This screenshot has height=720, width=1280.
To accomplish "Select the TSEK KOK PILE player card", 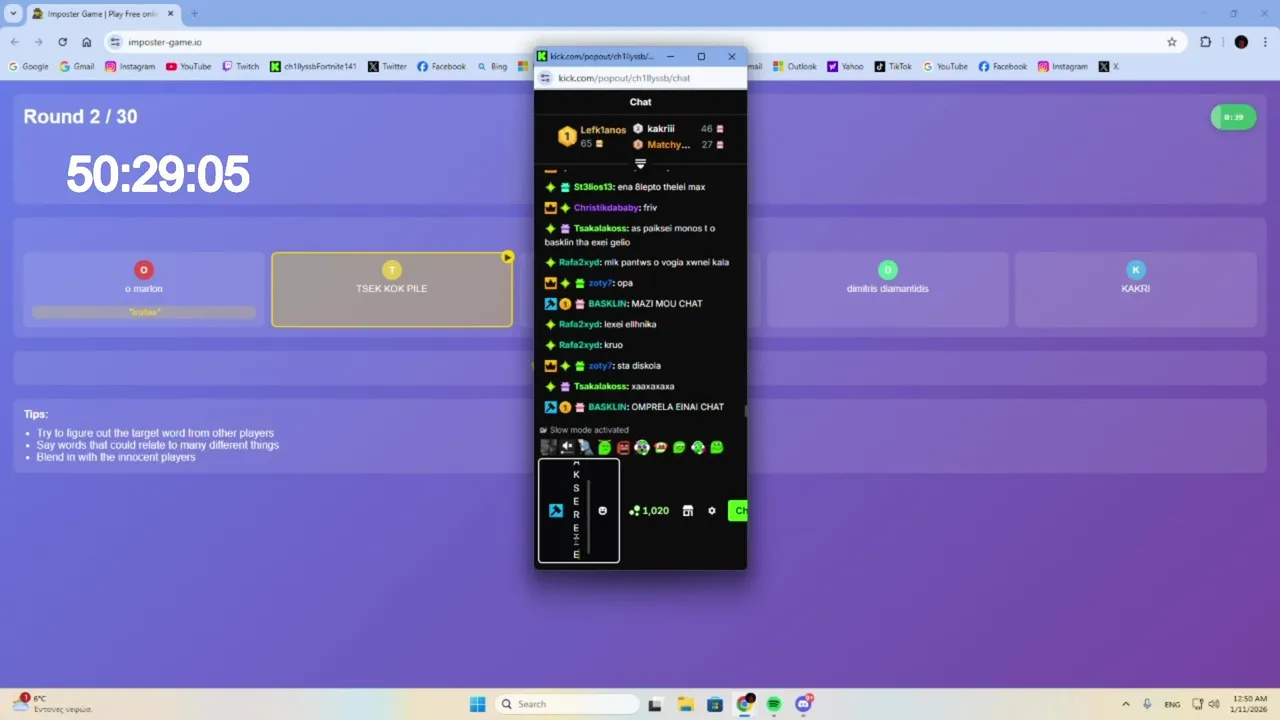I will point(392,289).
